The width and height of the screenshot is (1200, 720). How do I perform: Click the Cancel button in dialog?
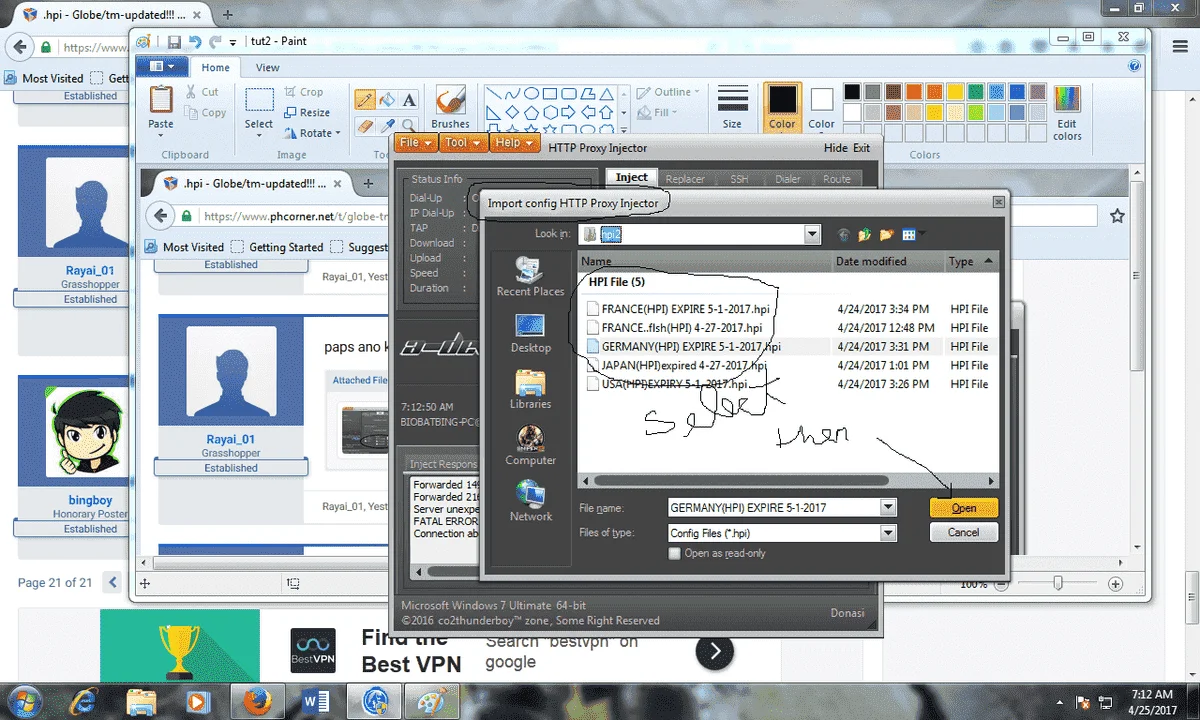964,533
